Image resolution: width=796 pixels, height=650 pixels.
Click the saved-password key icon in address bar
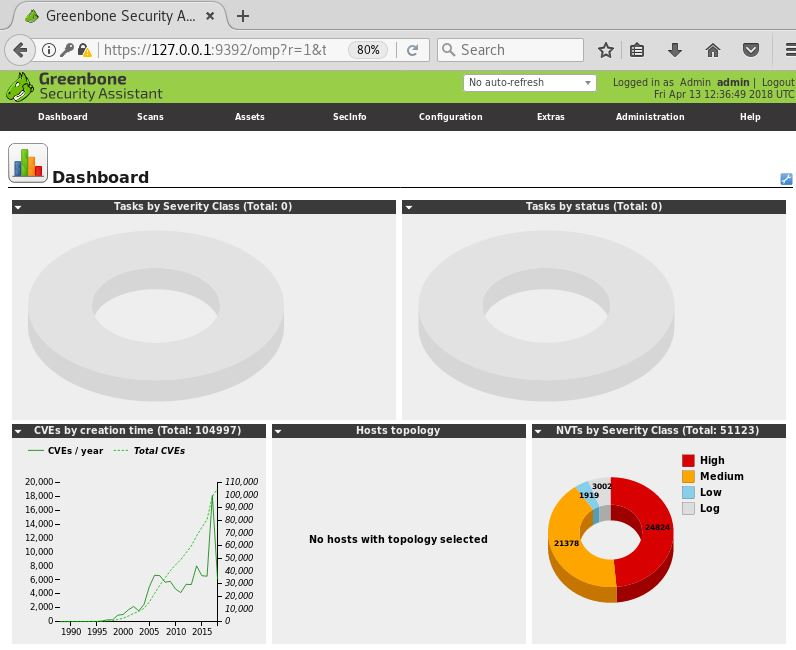(x=67, y=50)
